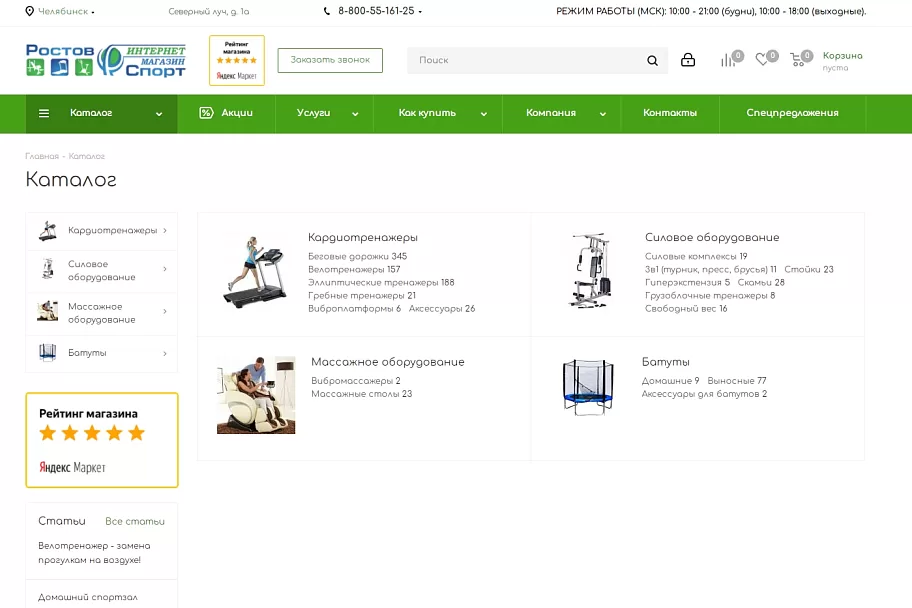
Task: Expand Кардиотренажеры in the sidebar
Action: pyautogui.click(x=102, y=230)
